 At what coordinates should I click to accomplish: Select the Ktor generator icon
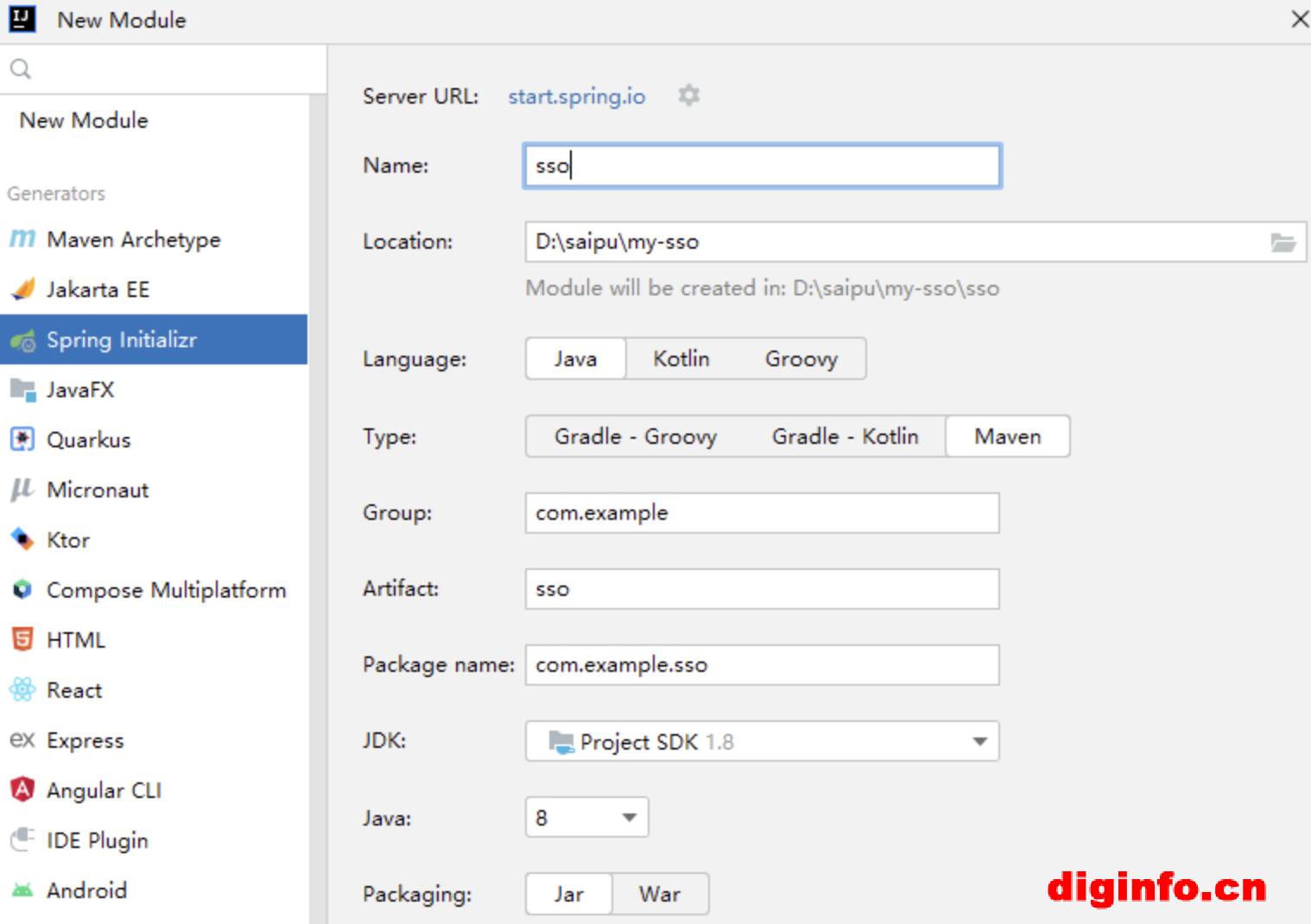click(22, 540)
